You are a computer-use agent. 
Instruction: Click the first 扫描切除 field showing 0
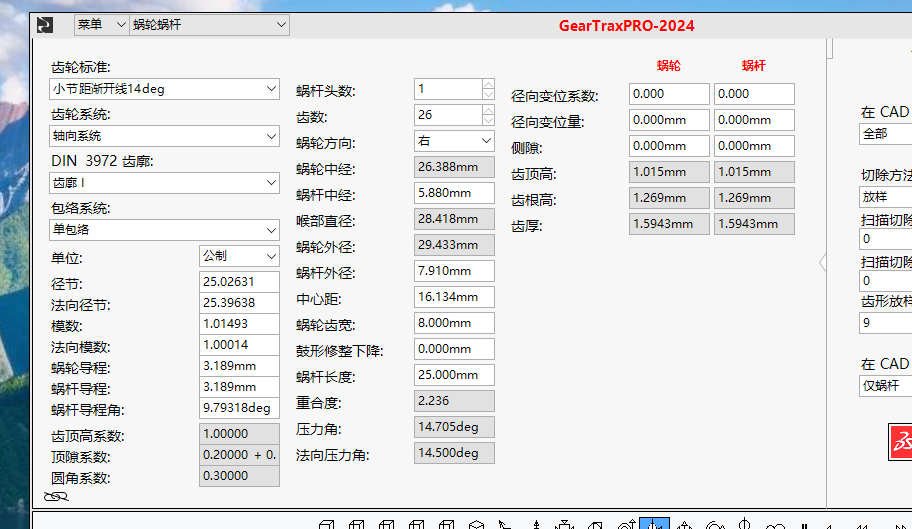click(885, 239)
